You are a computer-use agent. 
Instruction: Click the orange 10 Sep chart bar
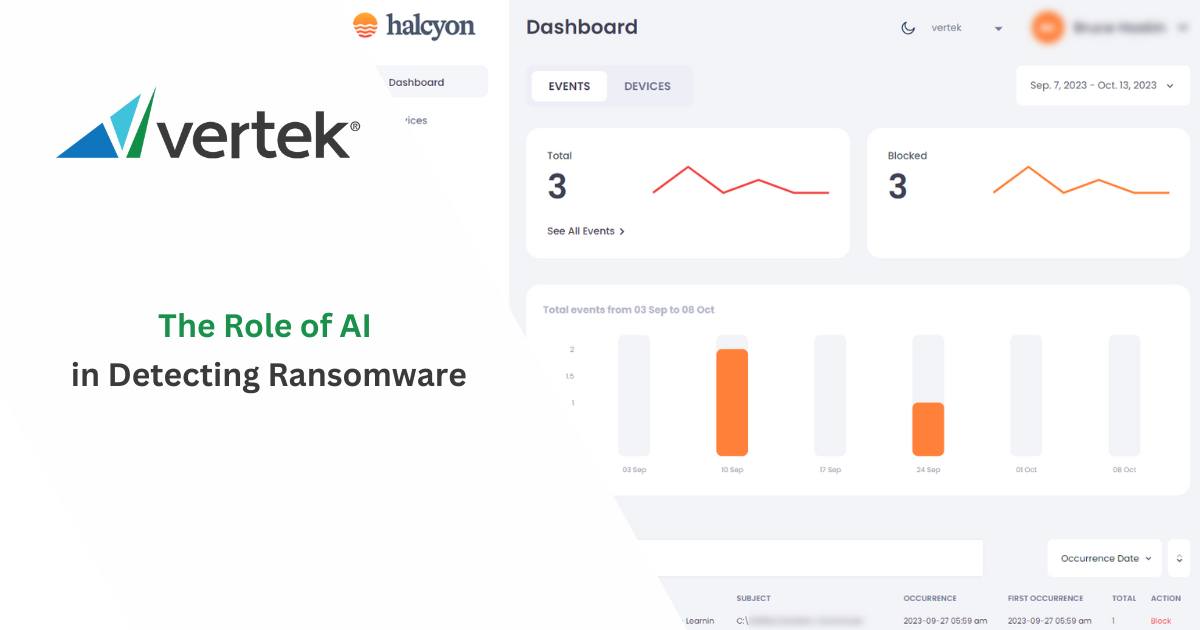(732, 402)
